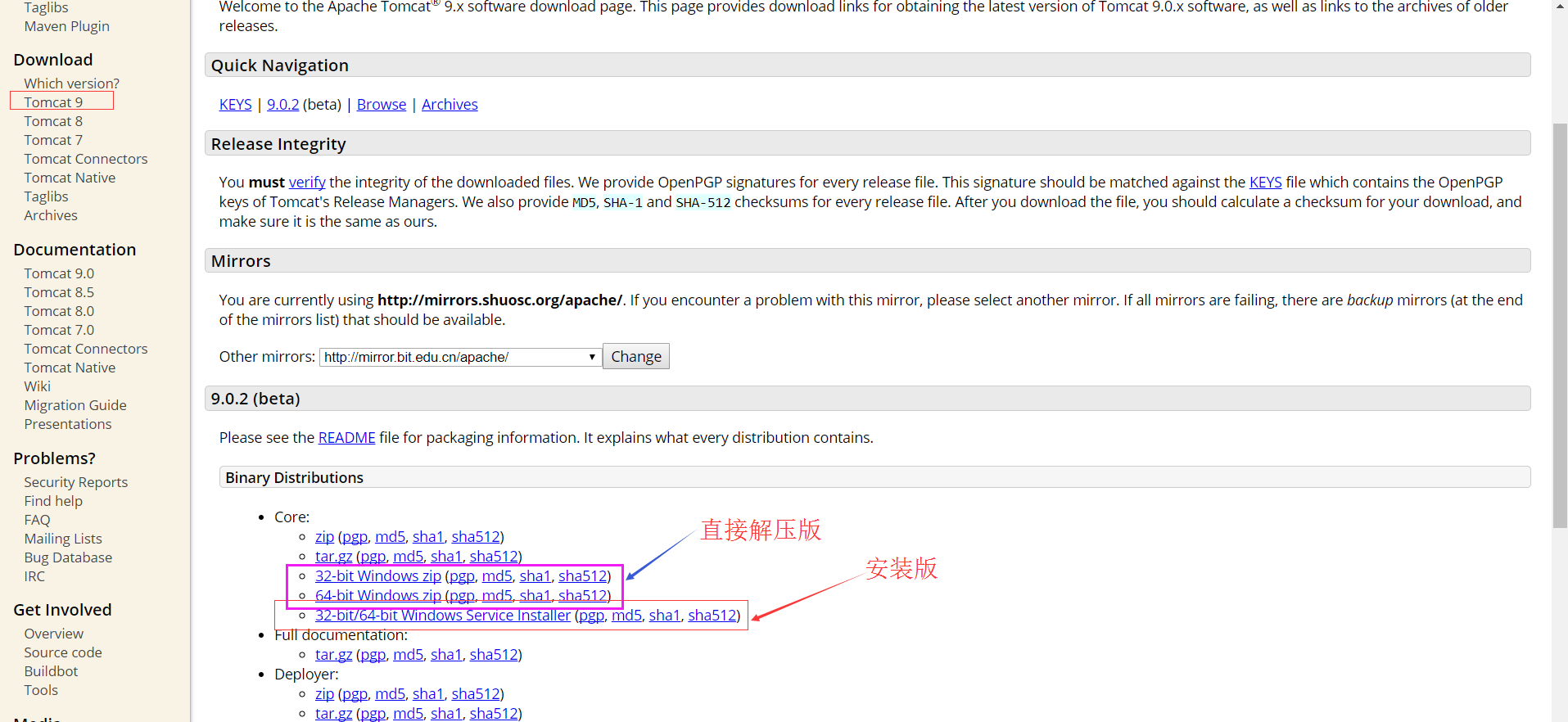The image size is (1568, 722).
Task: Open Tomcat Native under Documentation
Action: (x=70, y=368)
